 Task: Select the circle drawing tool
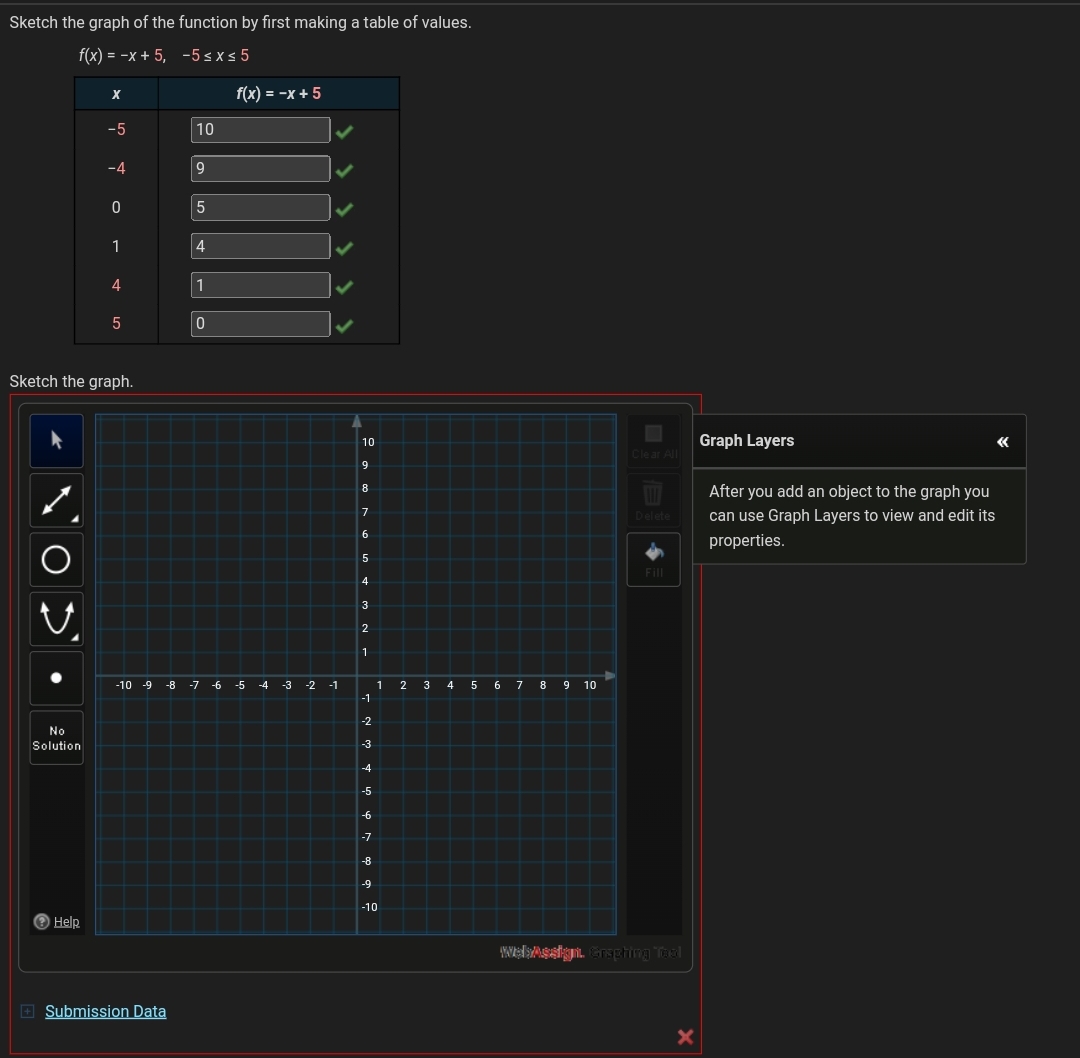(x=56, y=559)
